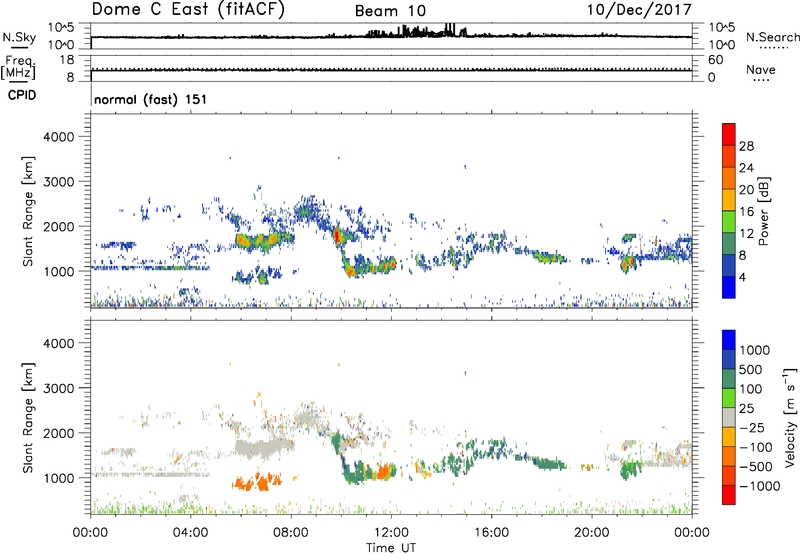Click the 'CPID' label
This screenshot has width=800, height=554.
point(22,95)
